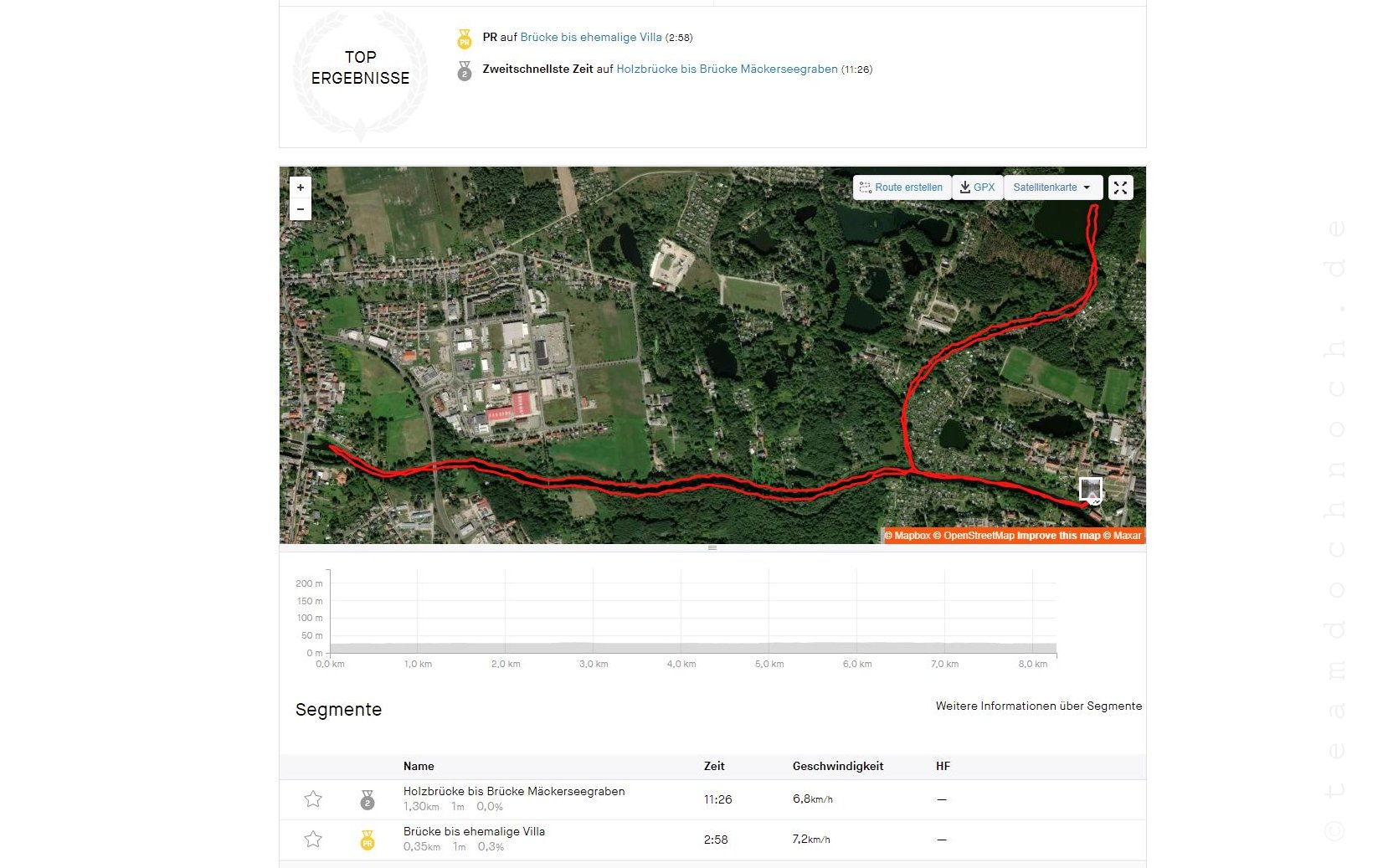The width and height of the screenshot is (1388, 868).
Task: Star the Brücke bis ehemalige Villa segment
Action: [313, 840]
